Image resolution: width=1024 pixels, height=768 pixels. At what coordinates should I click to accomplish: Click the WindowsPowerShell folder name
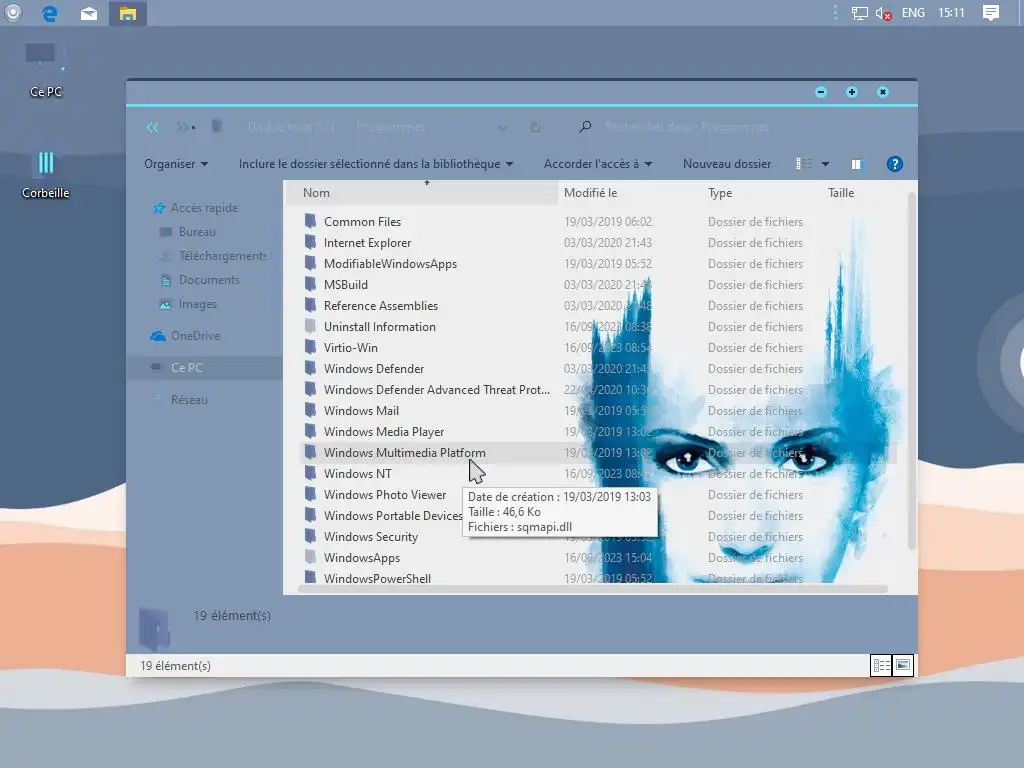point(377,579)
